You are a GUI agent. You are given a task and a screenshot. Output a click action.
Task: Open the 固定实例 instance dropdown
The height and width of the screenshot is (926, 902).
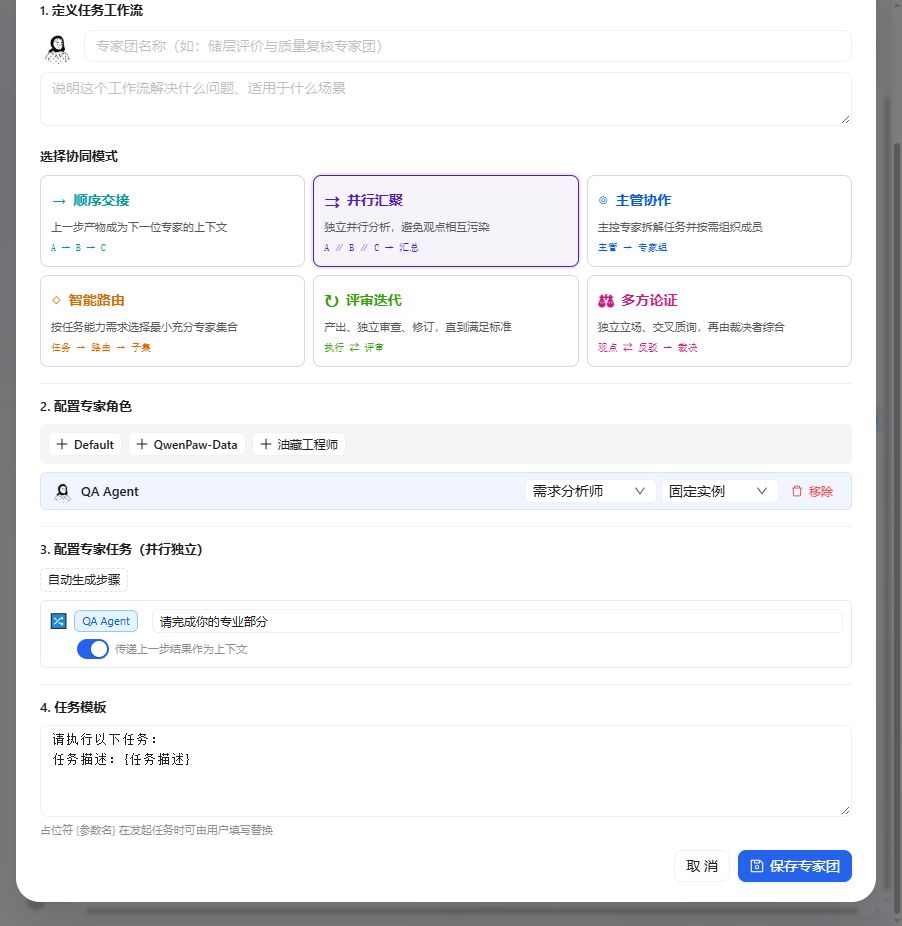(x=718, y=491)
